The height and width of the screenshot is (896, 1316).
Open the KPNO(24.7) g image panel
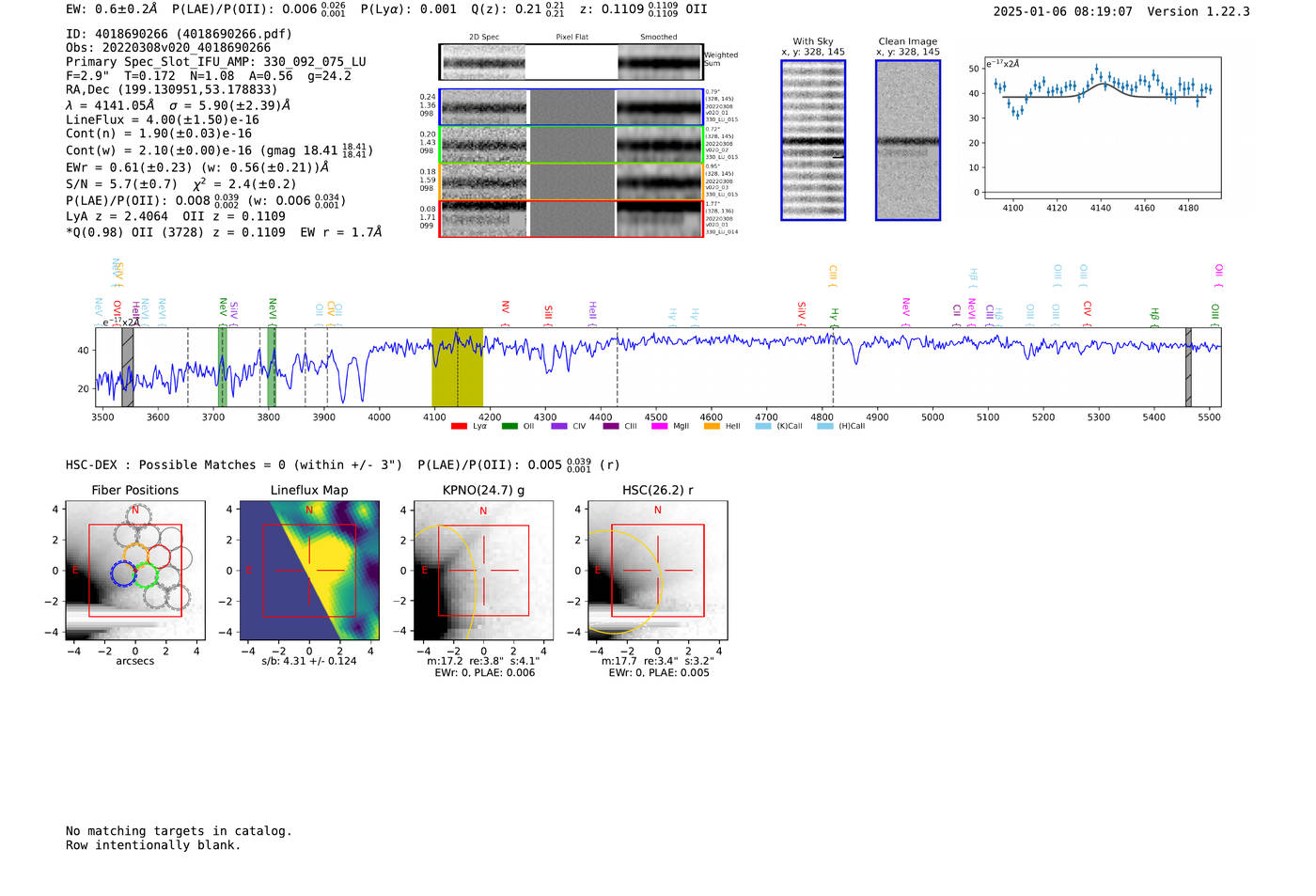[x=483, y=570]
